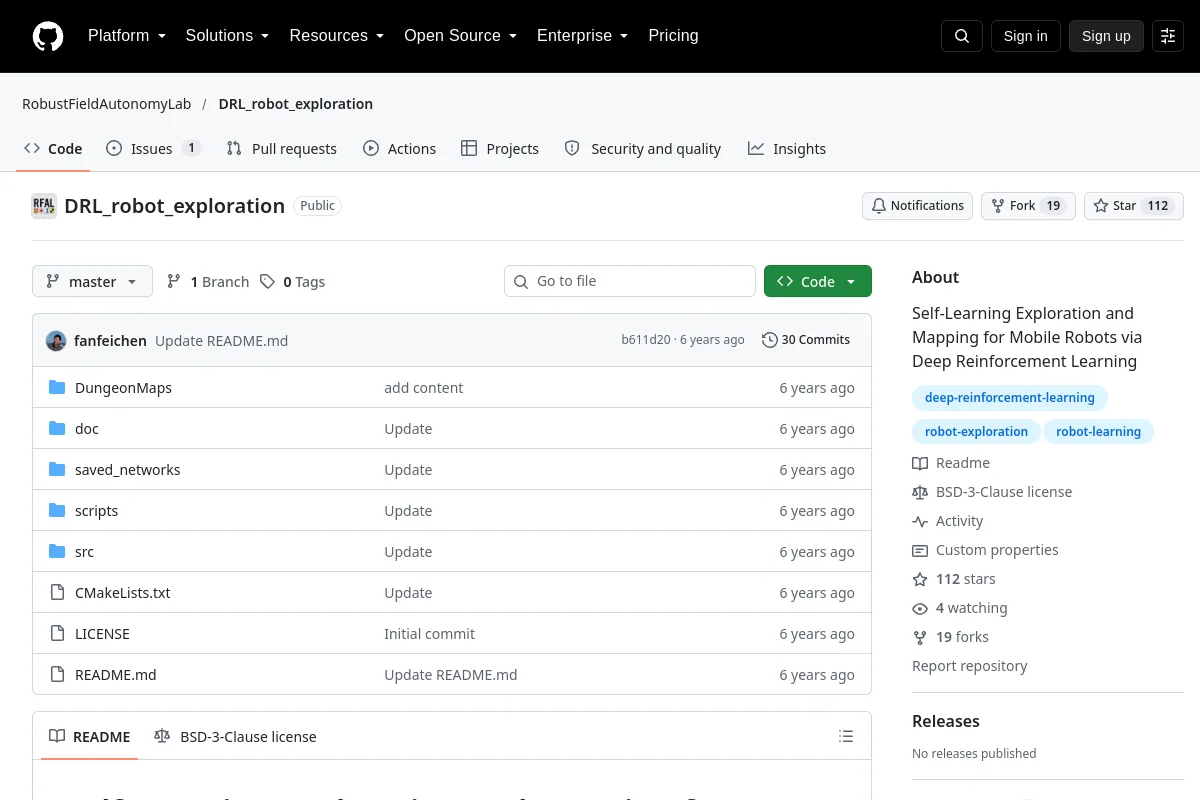Click the Sign in button
The width and height of the screenshot is (1200, 800).
pos(1025,36)
